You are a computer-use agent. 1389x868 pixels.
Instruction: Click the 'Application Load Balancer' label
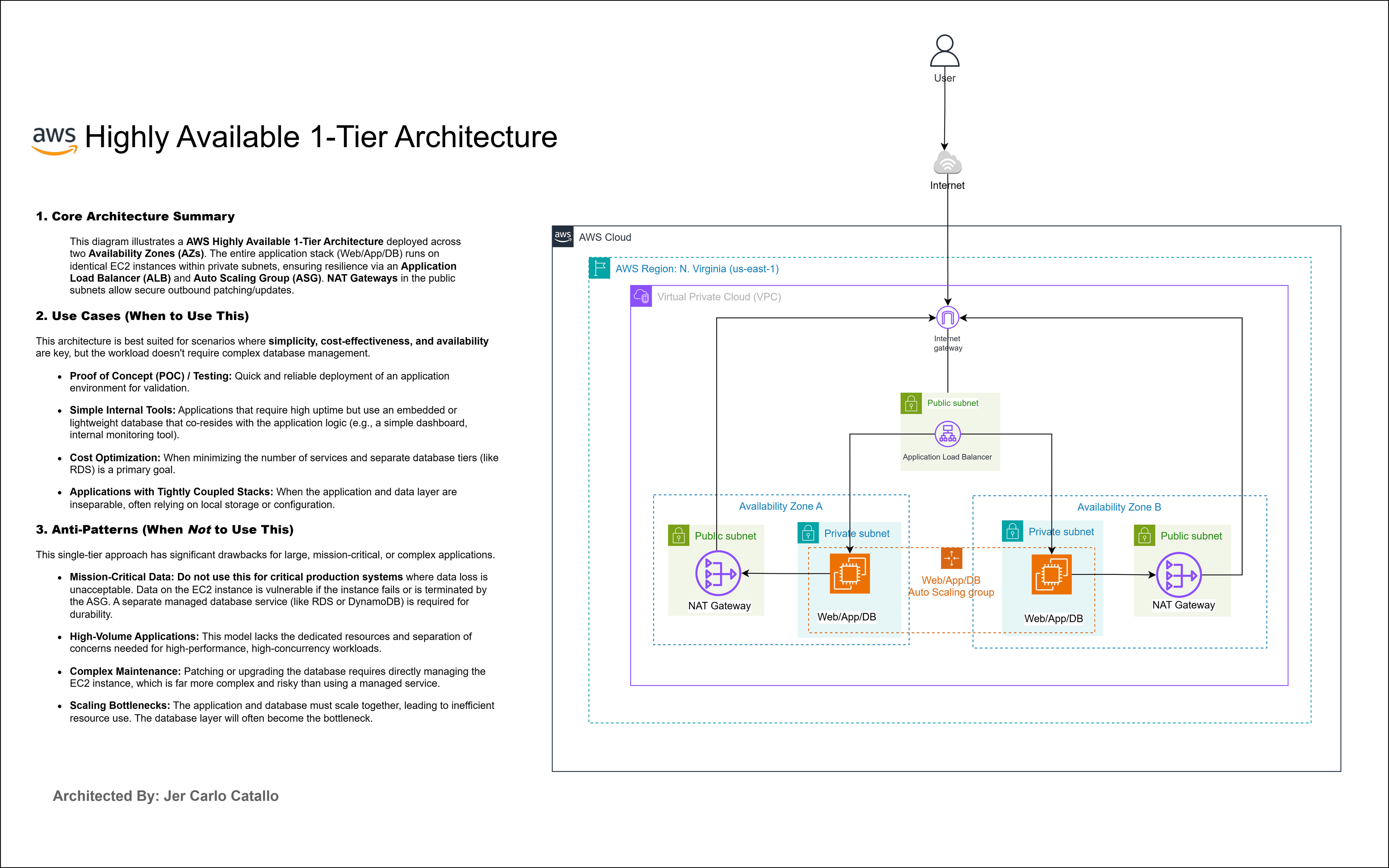point(947,457)
